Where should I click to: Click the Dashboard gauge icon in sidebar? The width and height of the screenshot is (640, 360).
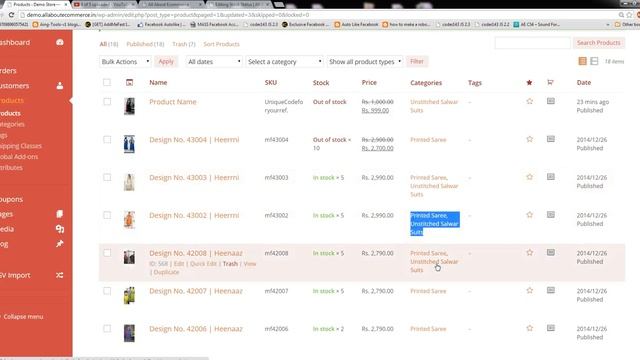[x=60, y=42]
